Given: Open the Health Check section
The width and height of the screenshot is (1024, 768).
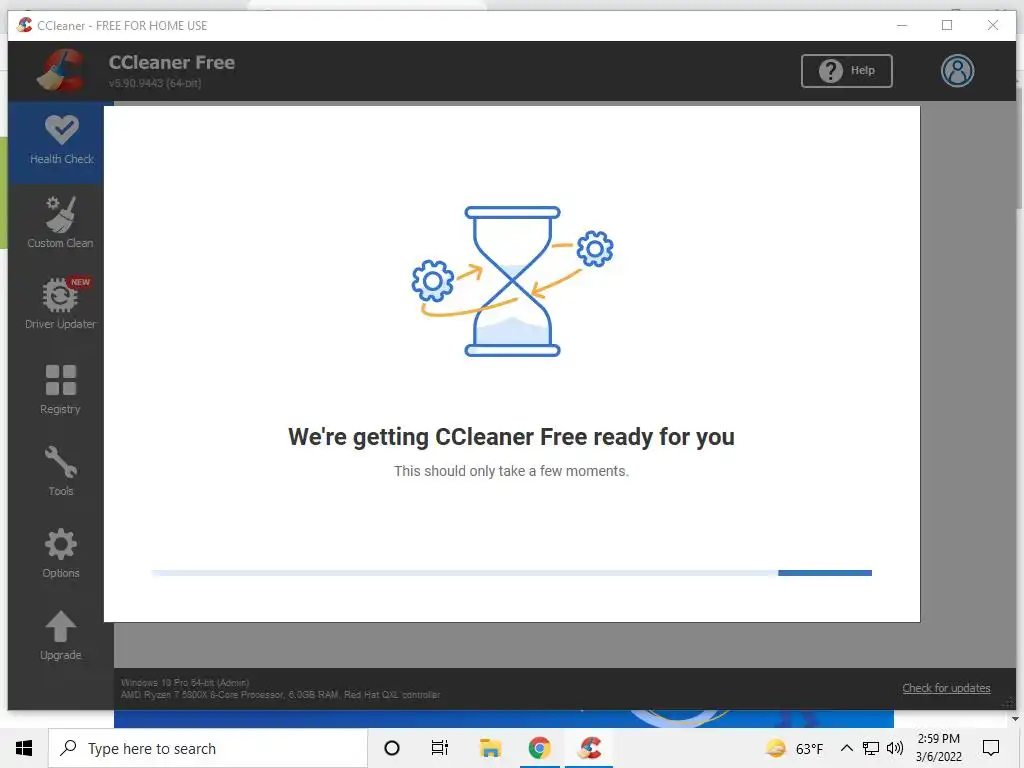Looking at the screenshot, I should pos(61,140).
